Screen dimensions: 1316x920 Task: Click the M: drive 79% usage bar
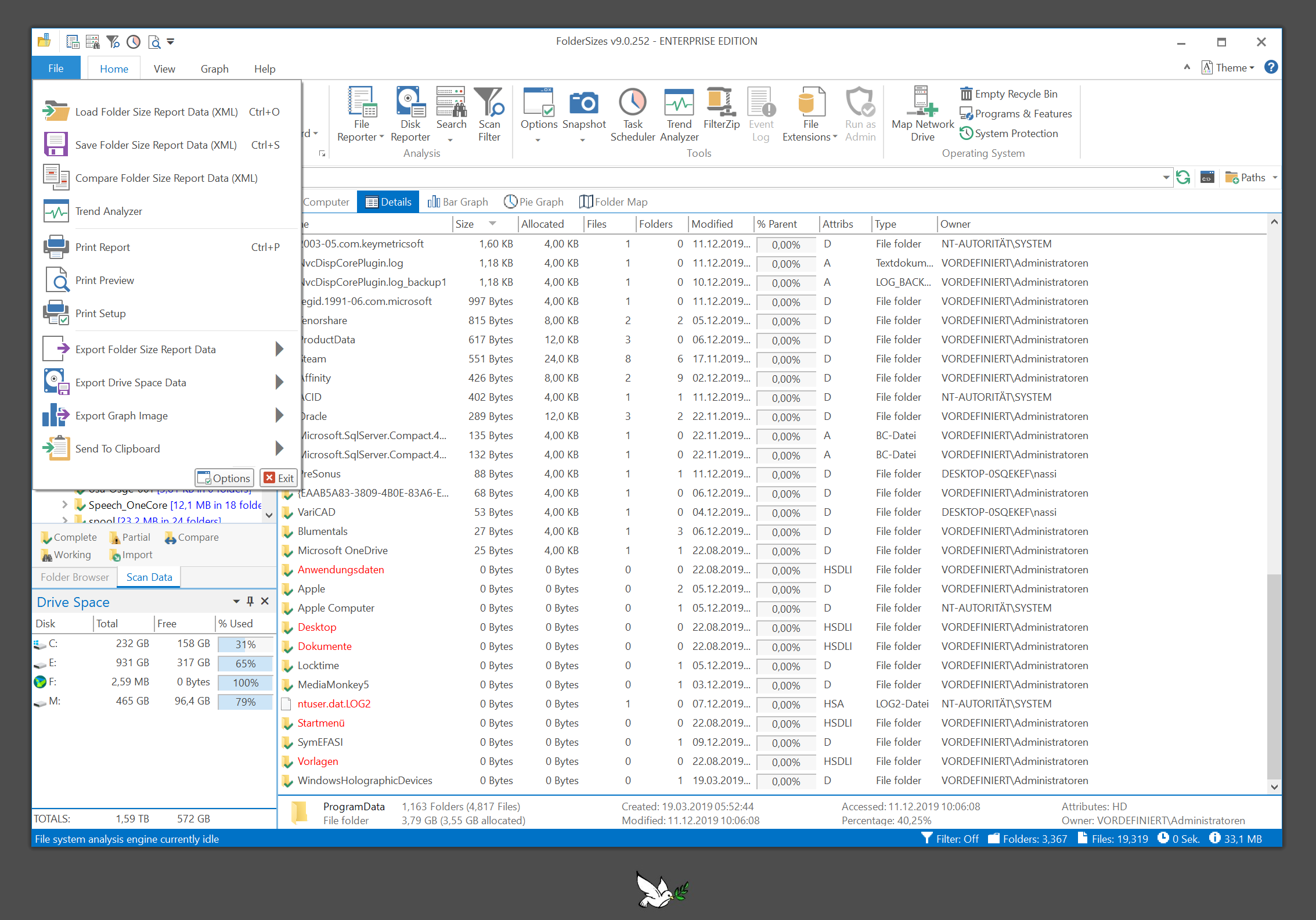(x=245, y=702)
